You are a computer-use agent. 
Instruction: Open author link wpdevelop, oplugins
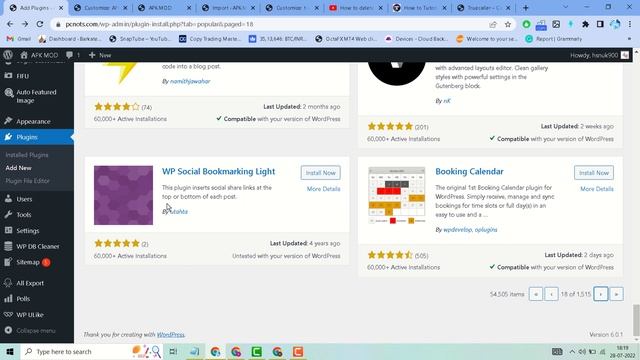tap(470, 230)
